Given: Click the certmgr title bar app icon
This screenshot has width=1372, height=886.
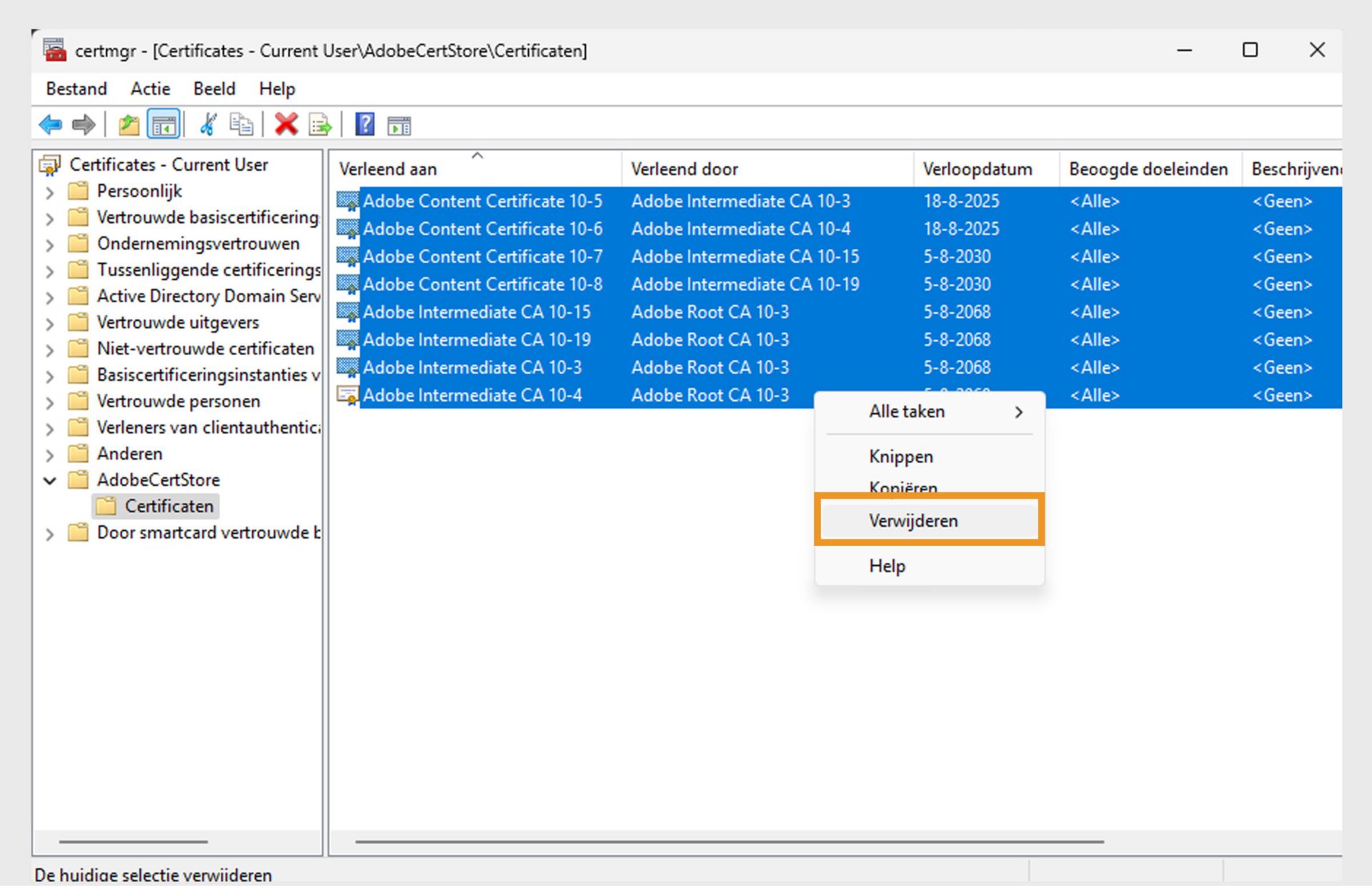Looking at the screenshot, I should (x=54, y=50).
